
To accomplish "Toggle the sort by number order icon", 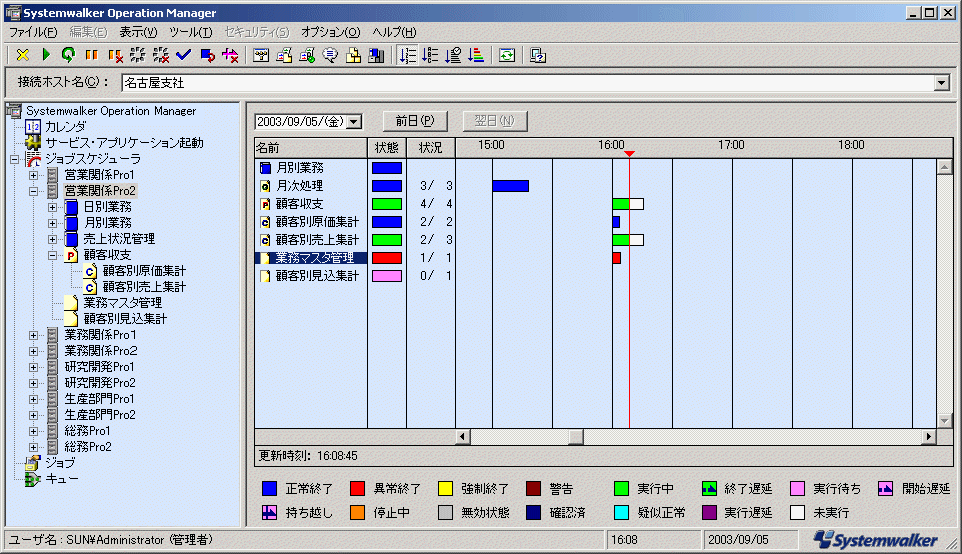I will click(407, 55).
